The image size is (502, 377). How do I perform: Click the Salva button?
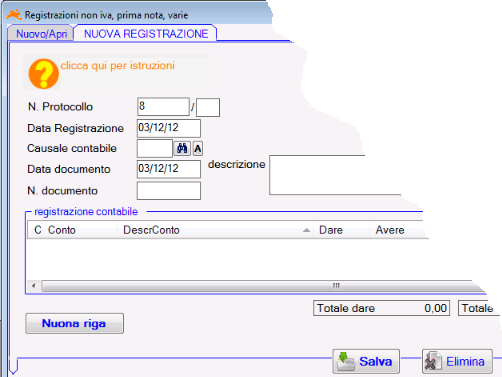(x=366, y=361)
